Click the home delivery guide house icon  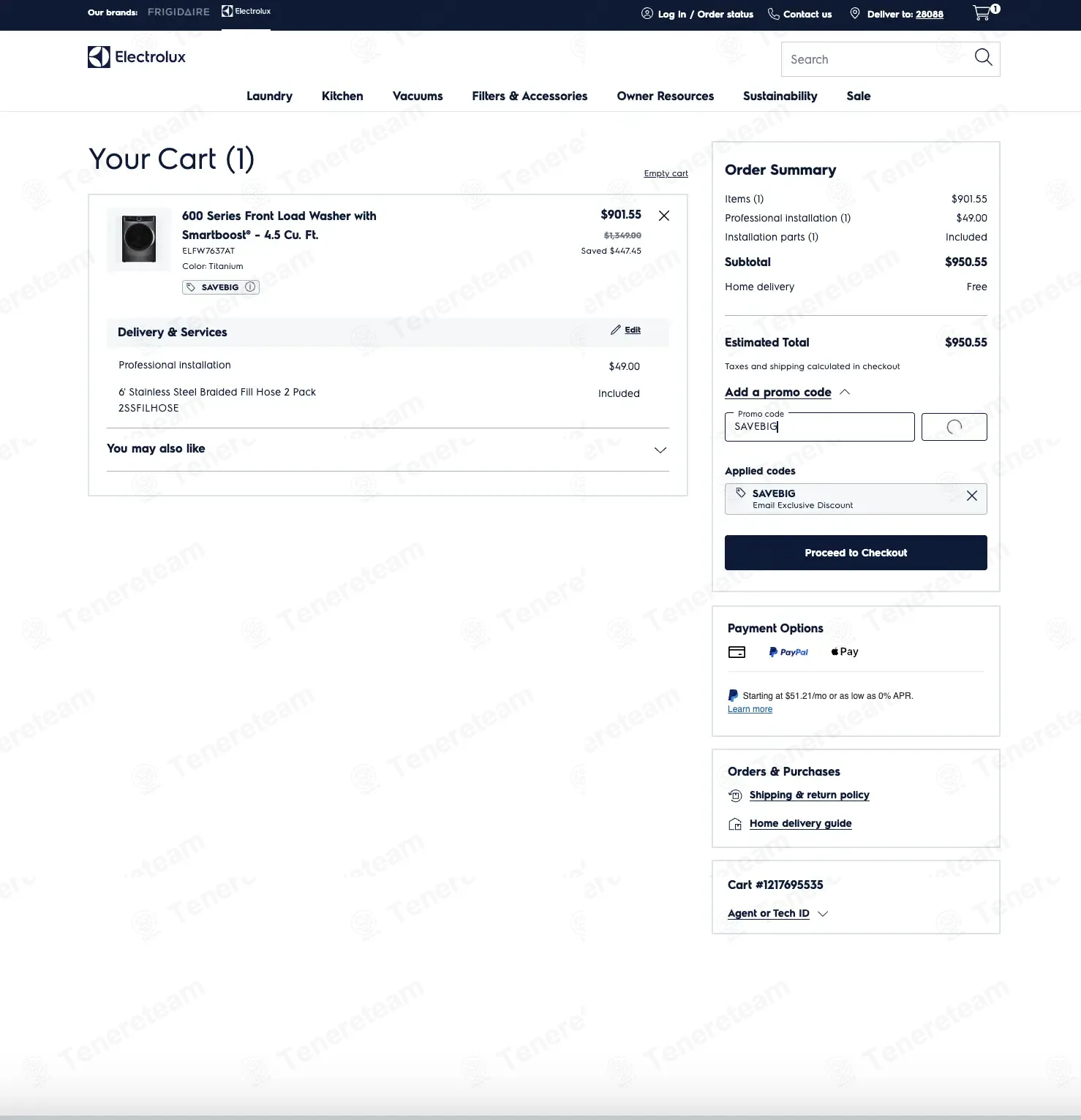(735, 824)
